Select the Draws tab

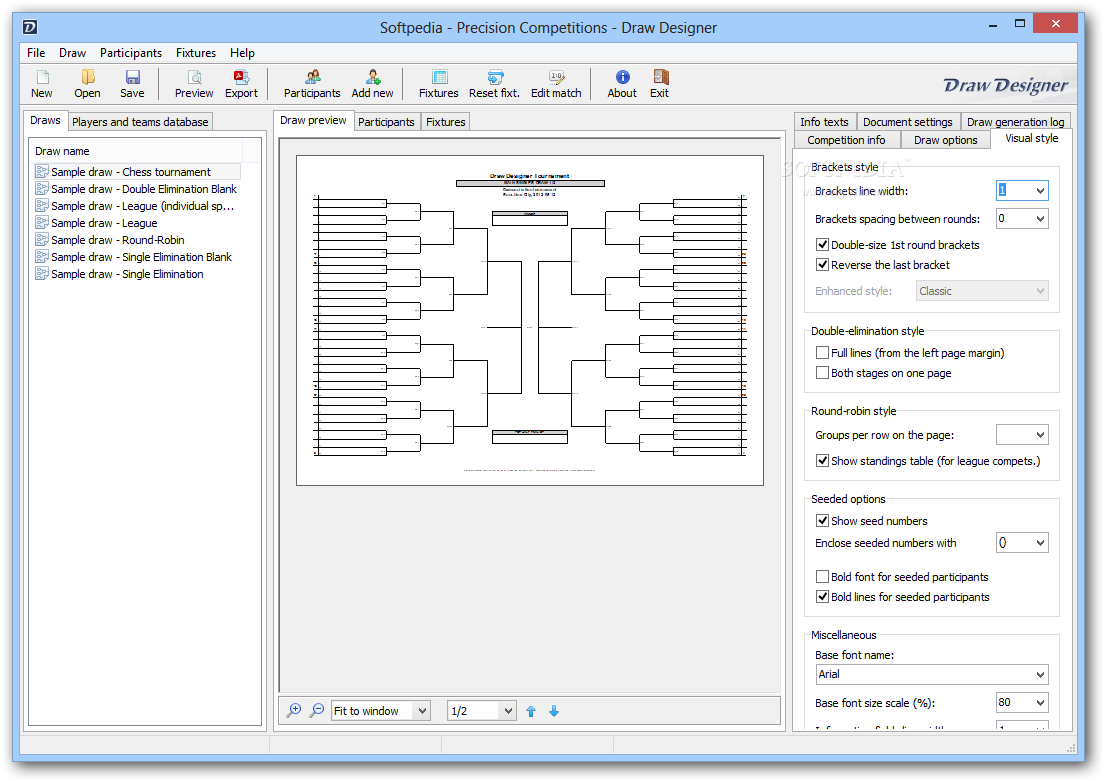(45, 120)
